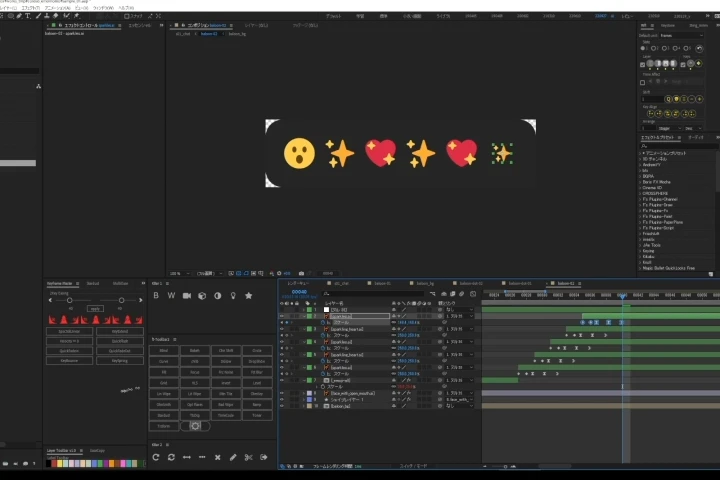The image size is (720, 480).
Task: Expand the アニメーションプリセット effects folder
Action: pos(641,153)
